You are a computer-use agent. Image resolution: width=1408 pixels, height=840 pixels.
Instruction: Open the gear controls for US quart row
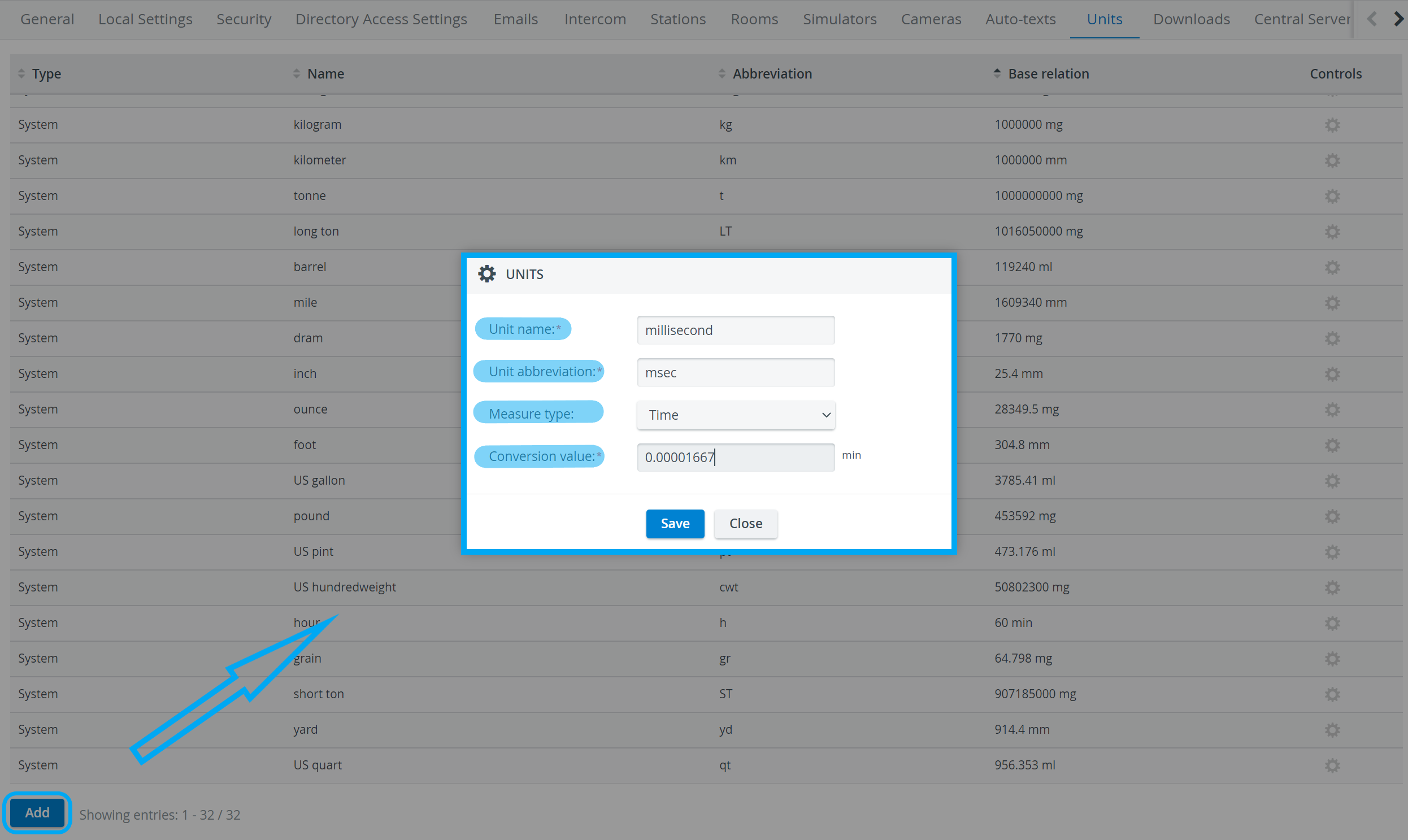pyautogui.click(x=1332, y=765)
